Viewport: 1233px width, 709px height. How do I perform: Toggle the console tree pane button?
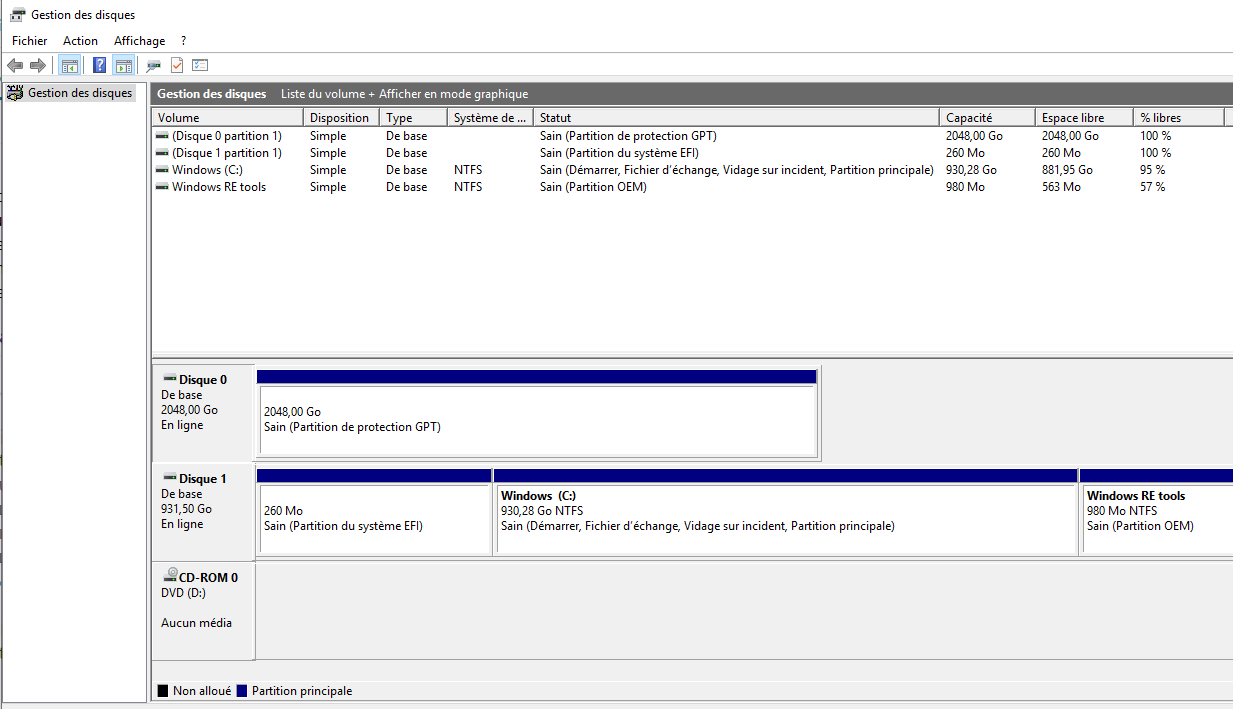click(x=70, y=66)
